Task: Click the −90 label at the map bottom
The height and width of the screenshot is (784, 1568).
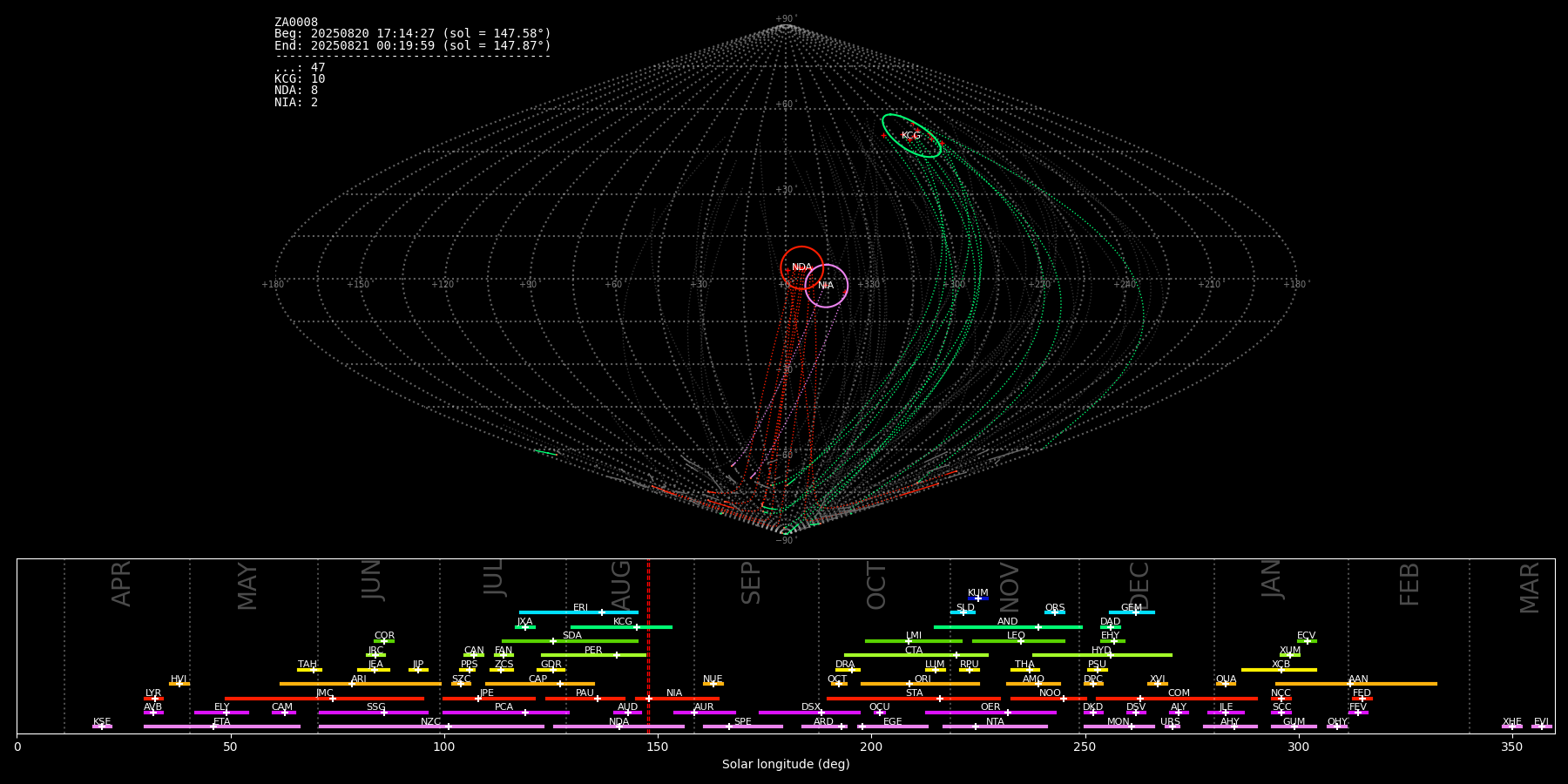Action: tap(785, 541)
